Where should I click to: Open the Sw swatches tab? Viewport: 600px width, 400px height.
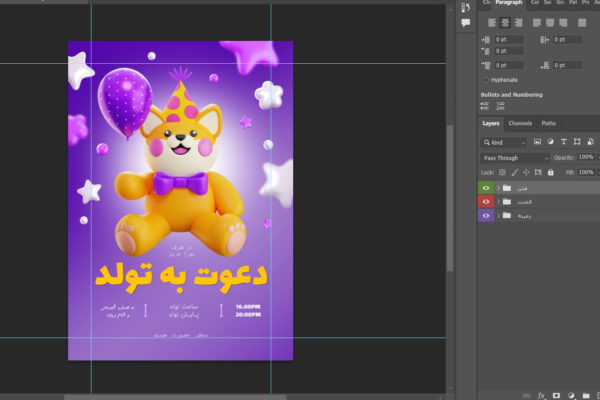[x=548, y=2]
